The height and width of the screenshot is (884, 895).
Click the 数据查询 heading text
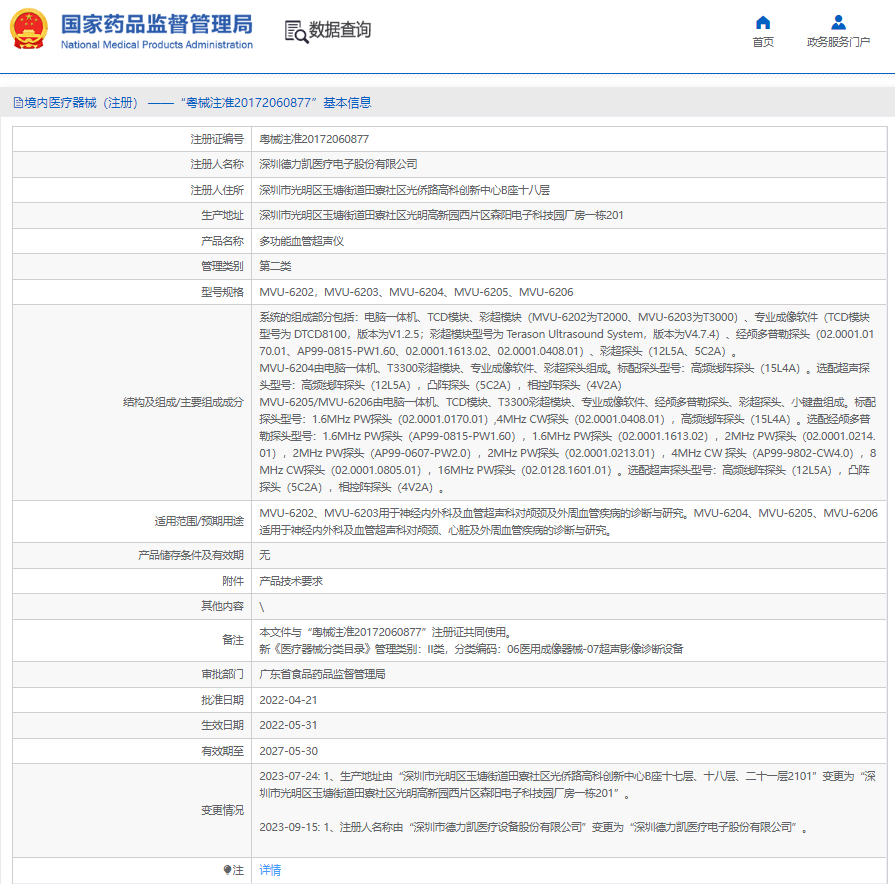pyautogui.click(x=340, y=30)
